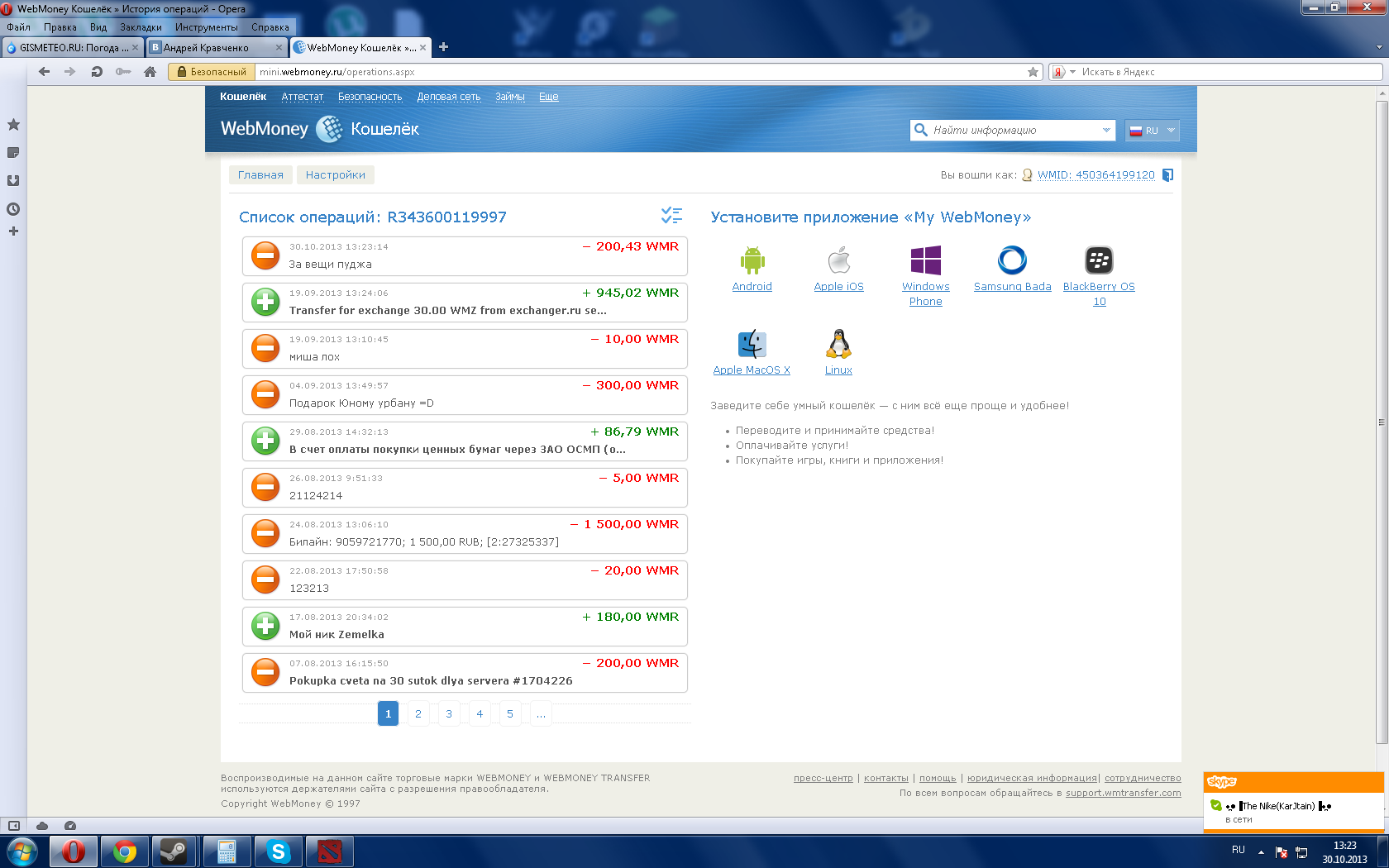Image resolution: width=1389 pixels, height=868 pixels.
Task: Click the browser forward arrow
Action: [x=70, y=72]
